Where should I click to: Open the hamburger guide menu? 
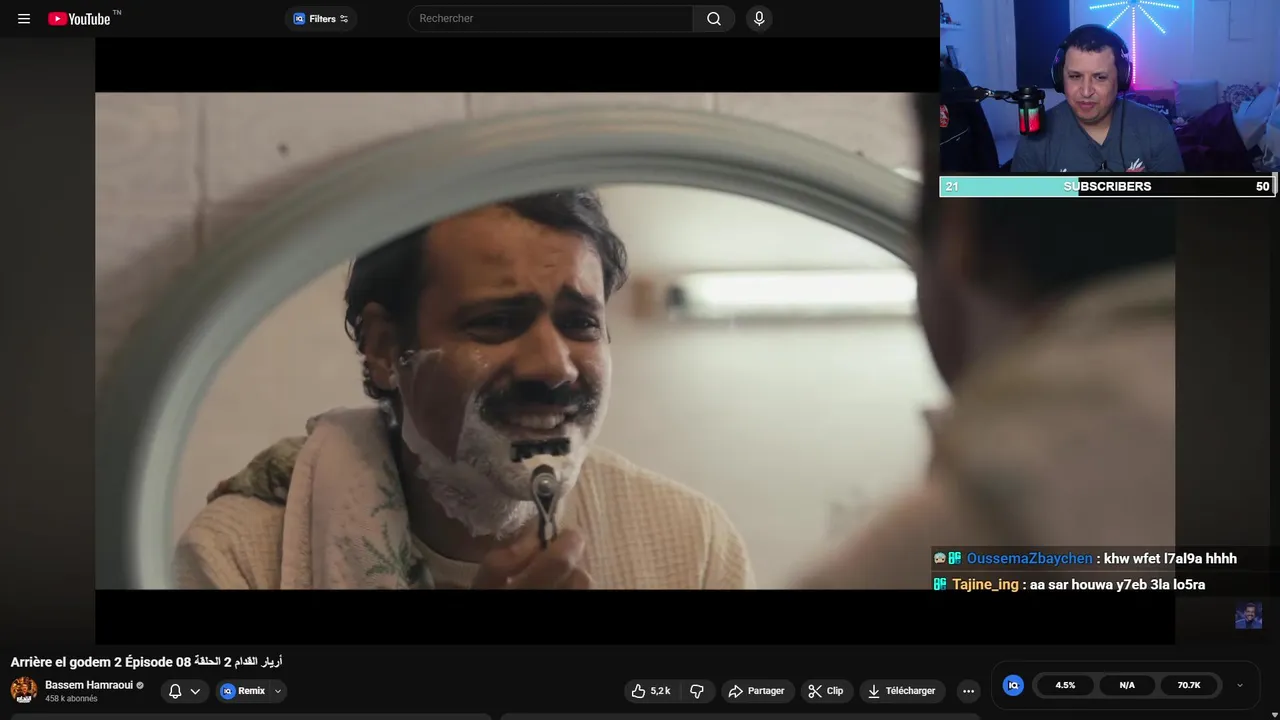pos(24,18)
